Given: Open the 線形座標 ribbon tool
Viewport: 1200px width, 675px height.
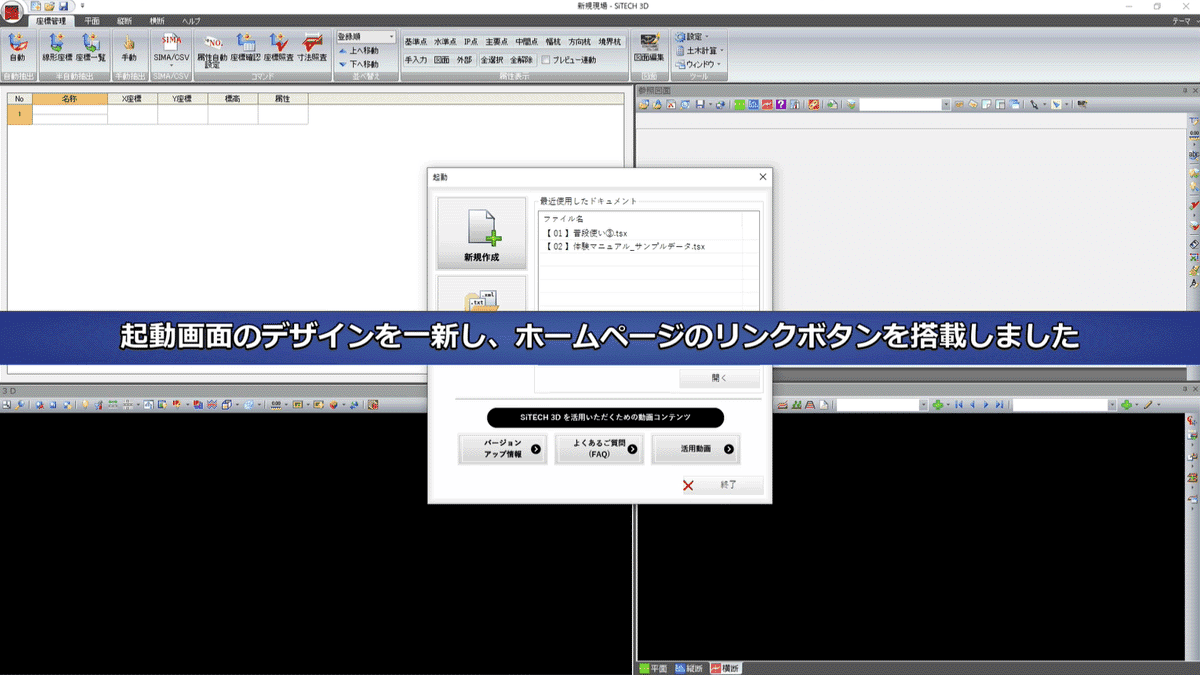Looking at the screenshot, I should click(57, 48).
